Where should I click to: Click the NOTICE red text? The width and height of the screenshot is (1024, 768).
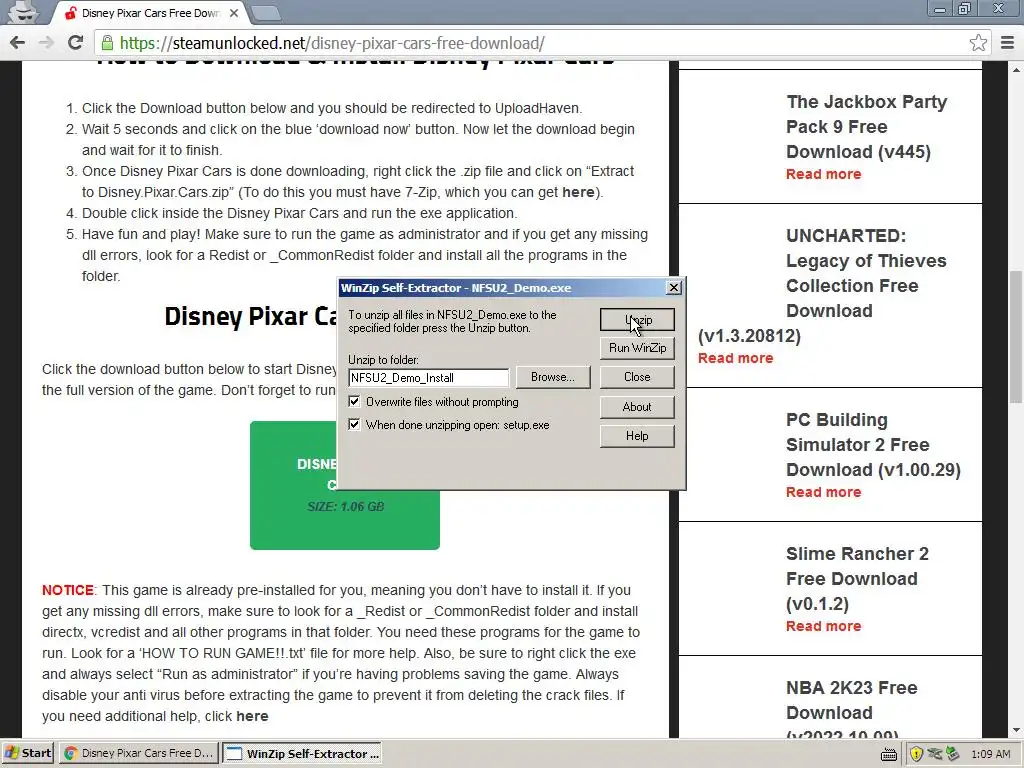(x=68, y=590)
